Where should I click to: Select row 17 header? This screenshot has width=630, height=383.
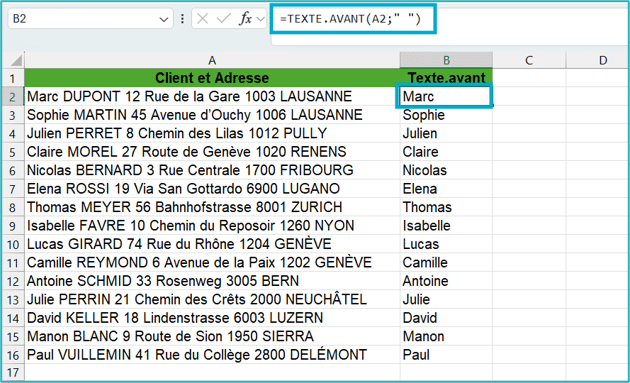(x=13, y=372)
